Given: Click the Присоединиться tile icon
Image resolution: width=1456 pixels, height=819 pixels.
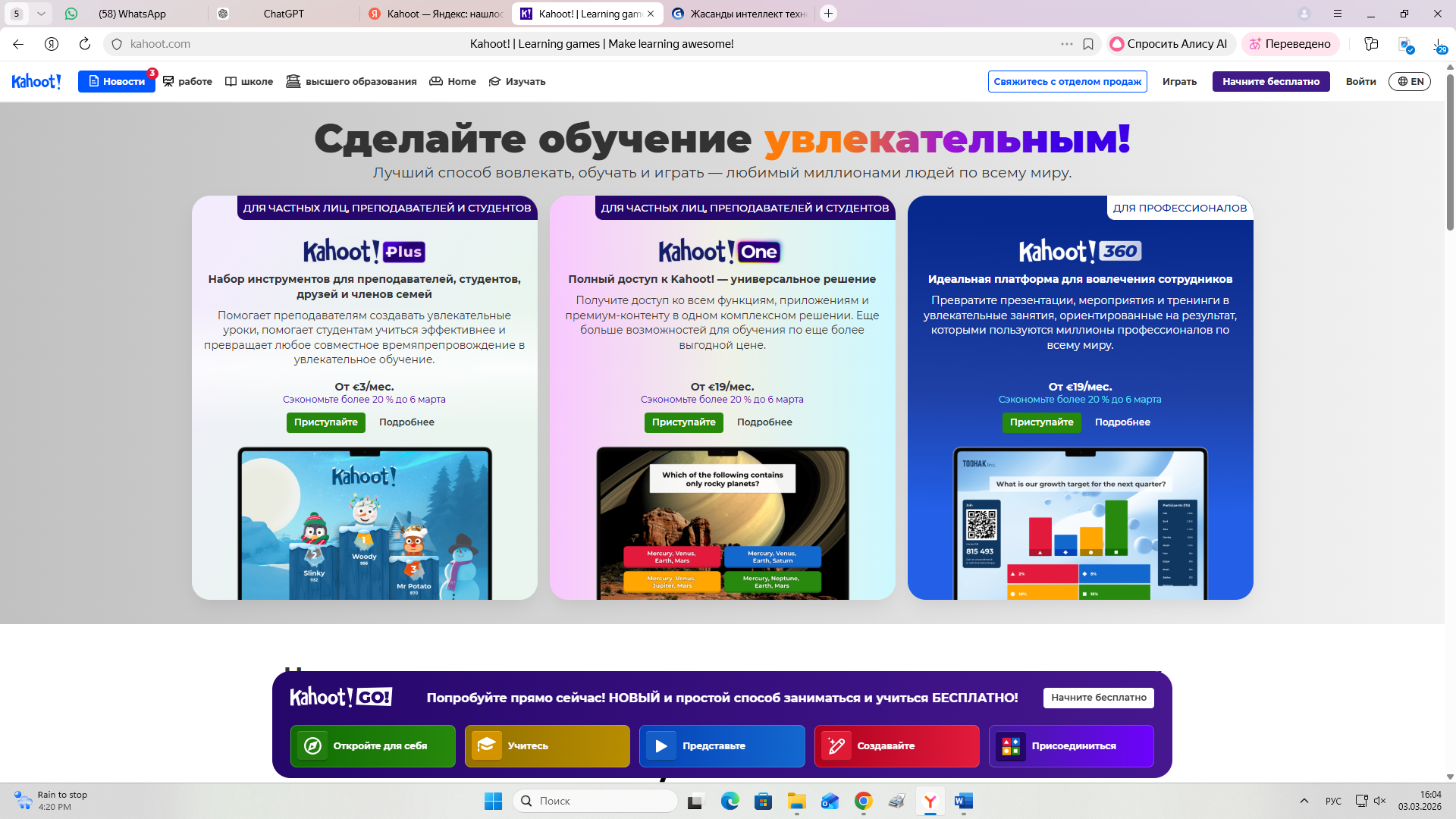Looking at the screenshot, I should pyautogui.click(x=1011, y=746).
